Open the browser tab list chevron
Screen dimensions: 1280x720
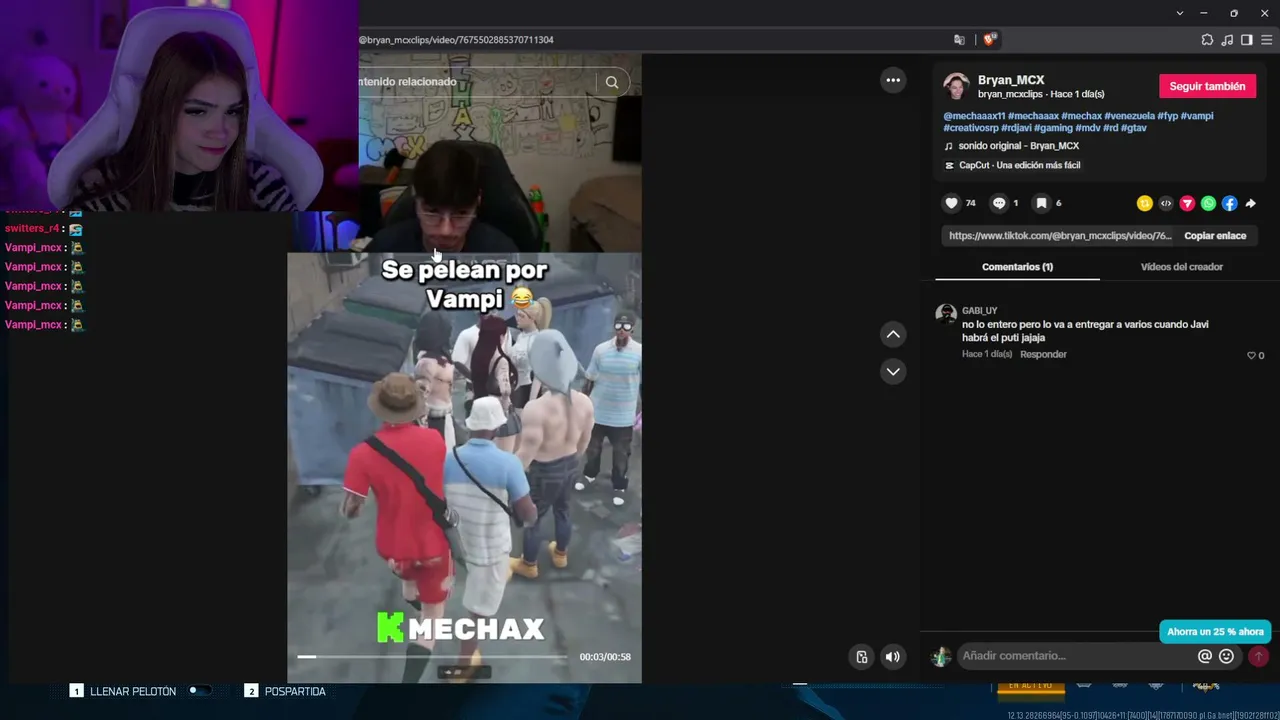(x=1180, y=13)
